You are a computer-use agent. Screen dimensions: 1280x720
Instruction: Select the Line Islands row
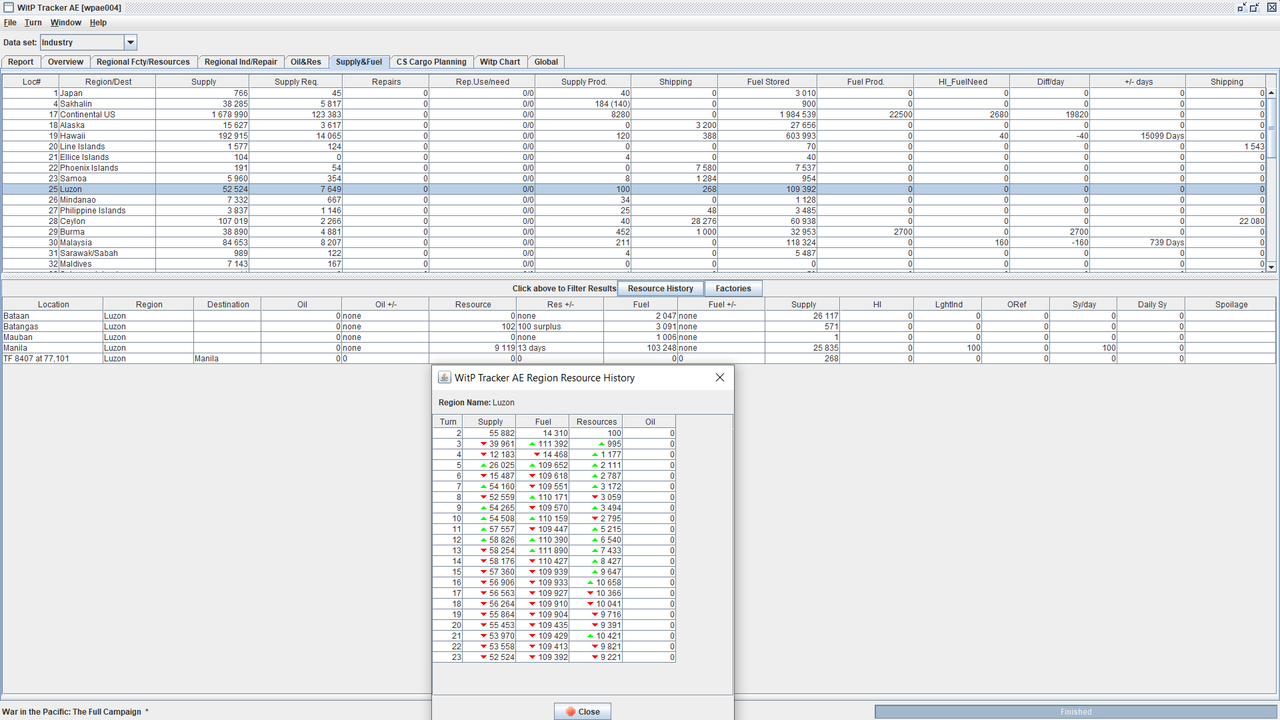click(x=634, y=147)
